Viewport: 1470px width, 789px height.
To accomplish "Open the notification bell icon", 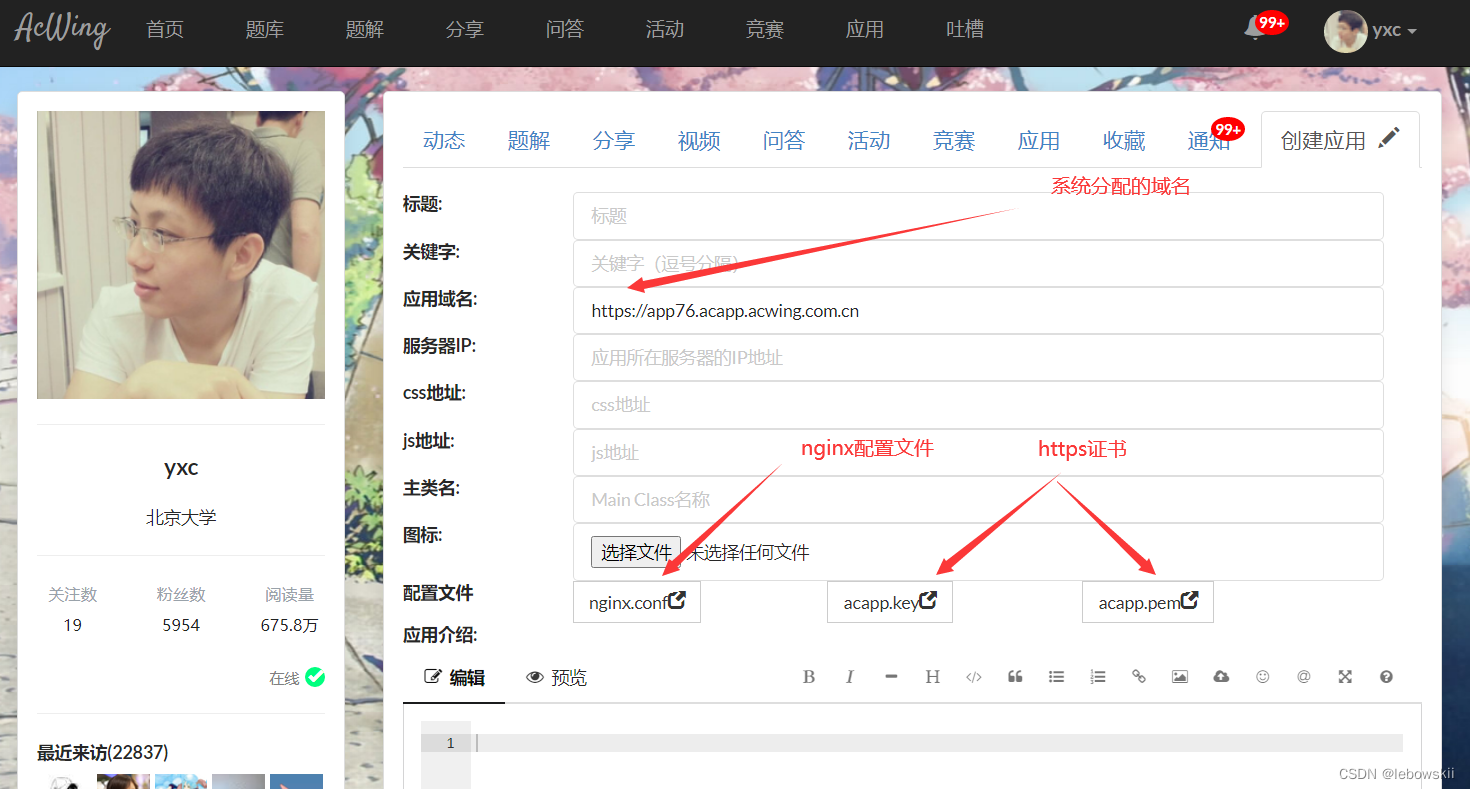I will [x=1254, y=29].
